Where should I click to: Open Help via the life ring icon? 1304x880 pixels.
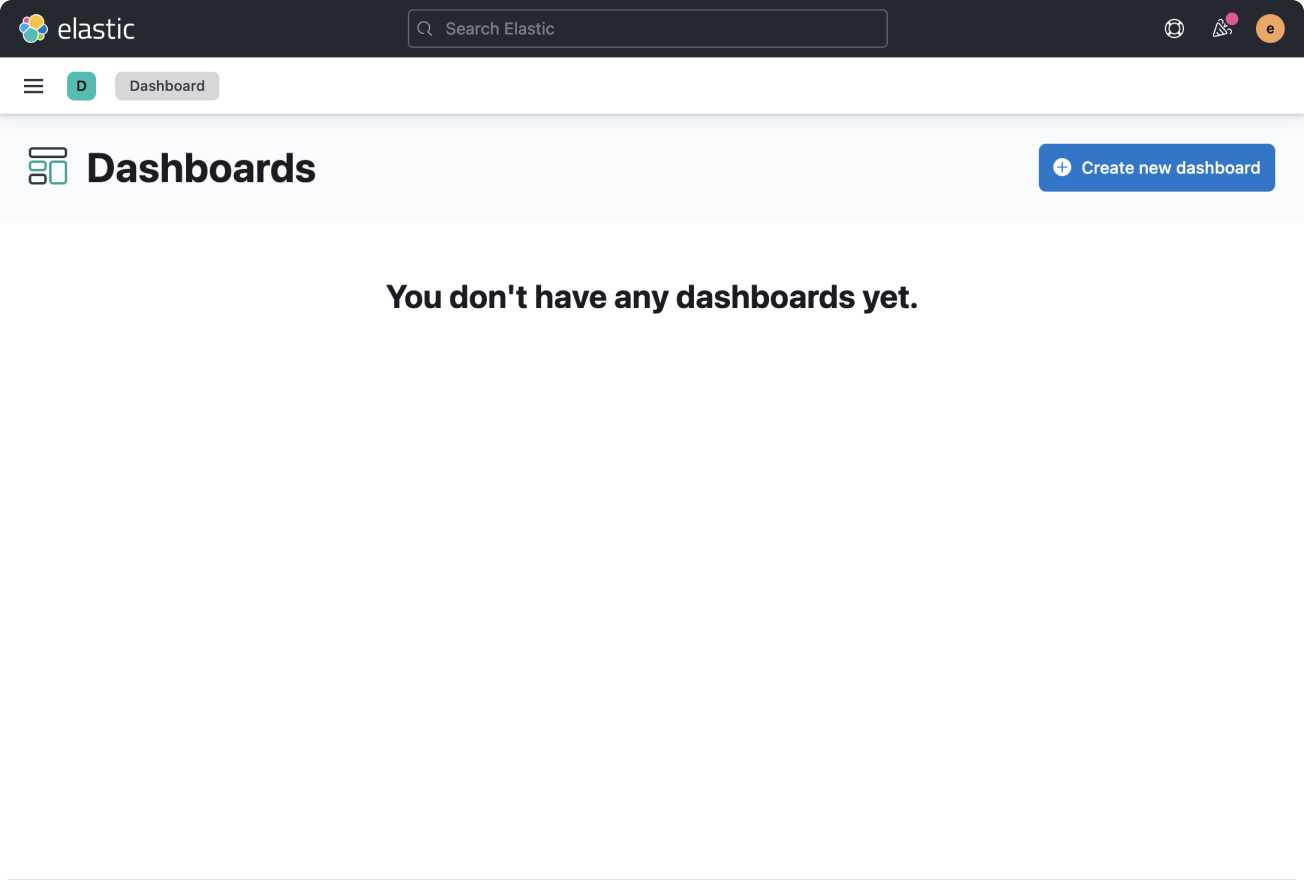tap(1173, 28)
